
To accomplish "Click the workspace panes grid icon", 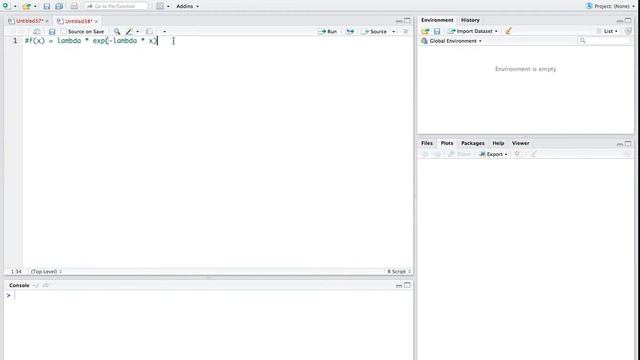I will (160, 6).
